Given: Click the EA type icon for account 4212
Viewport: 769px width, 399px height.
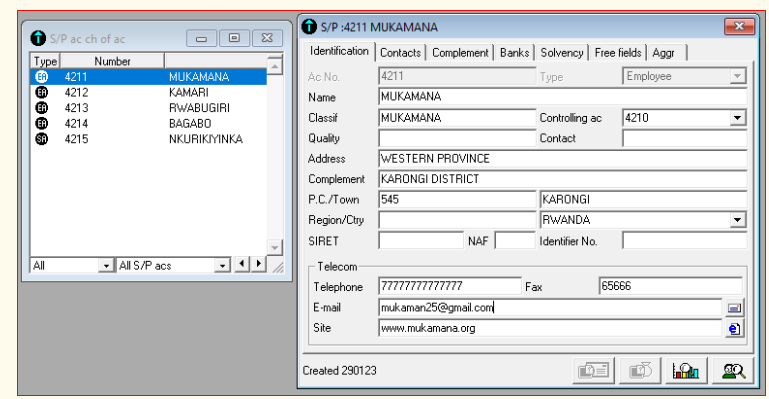Looking at the screenshot, I should 42,92.
